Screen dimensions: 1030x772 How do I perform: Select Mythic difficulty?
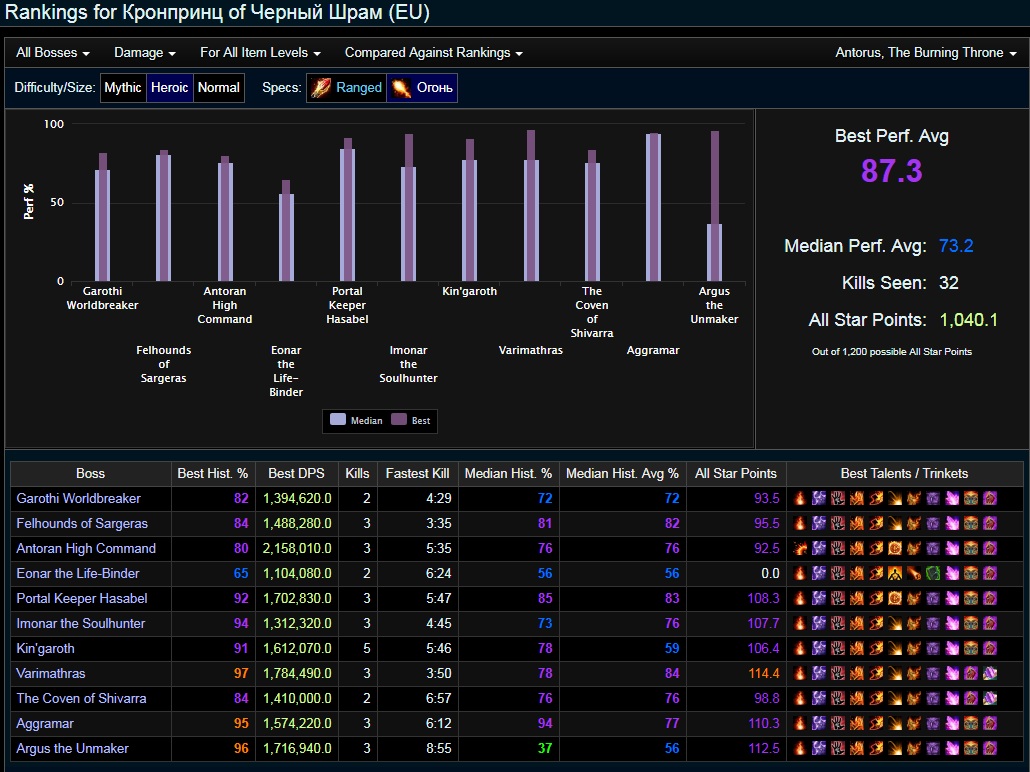123,87
